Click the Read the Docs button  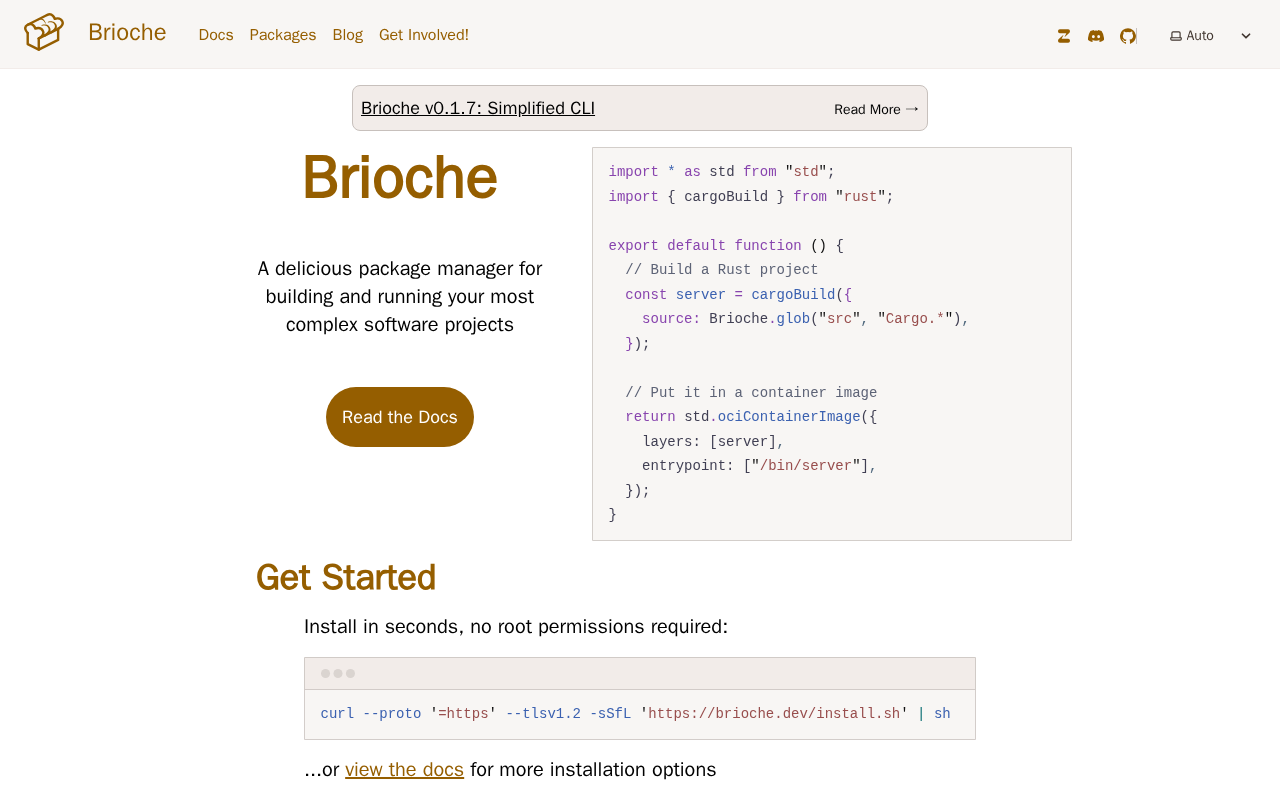pyautogui.click(x=400, y=417)
